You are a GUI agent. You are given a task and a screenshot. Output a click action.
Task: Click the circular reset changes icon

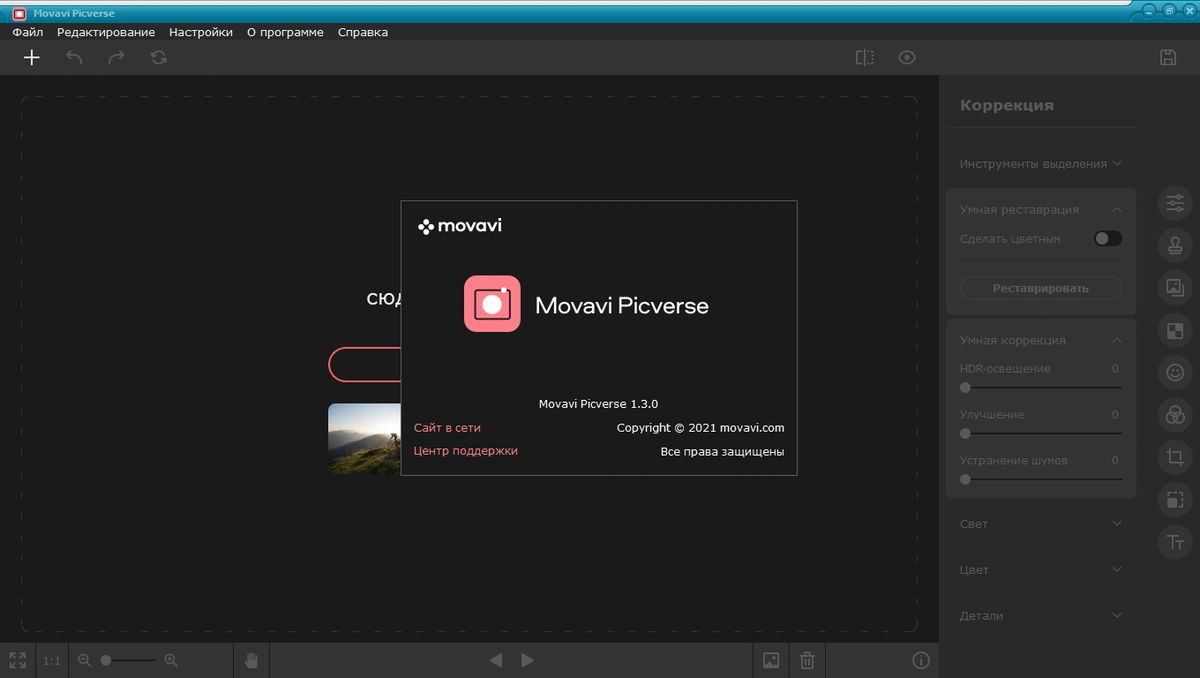click(x=158, y=57)
